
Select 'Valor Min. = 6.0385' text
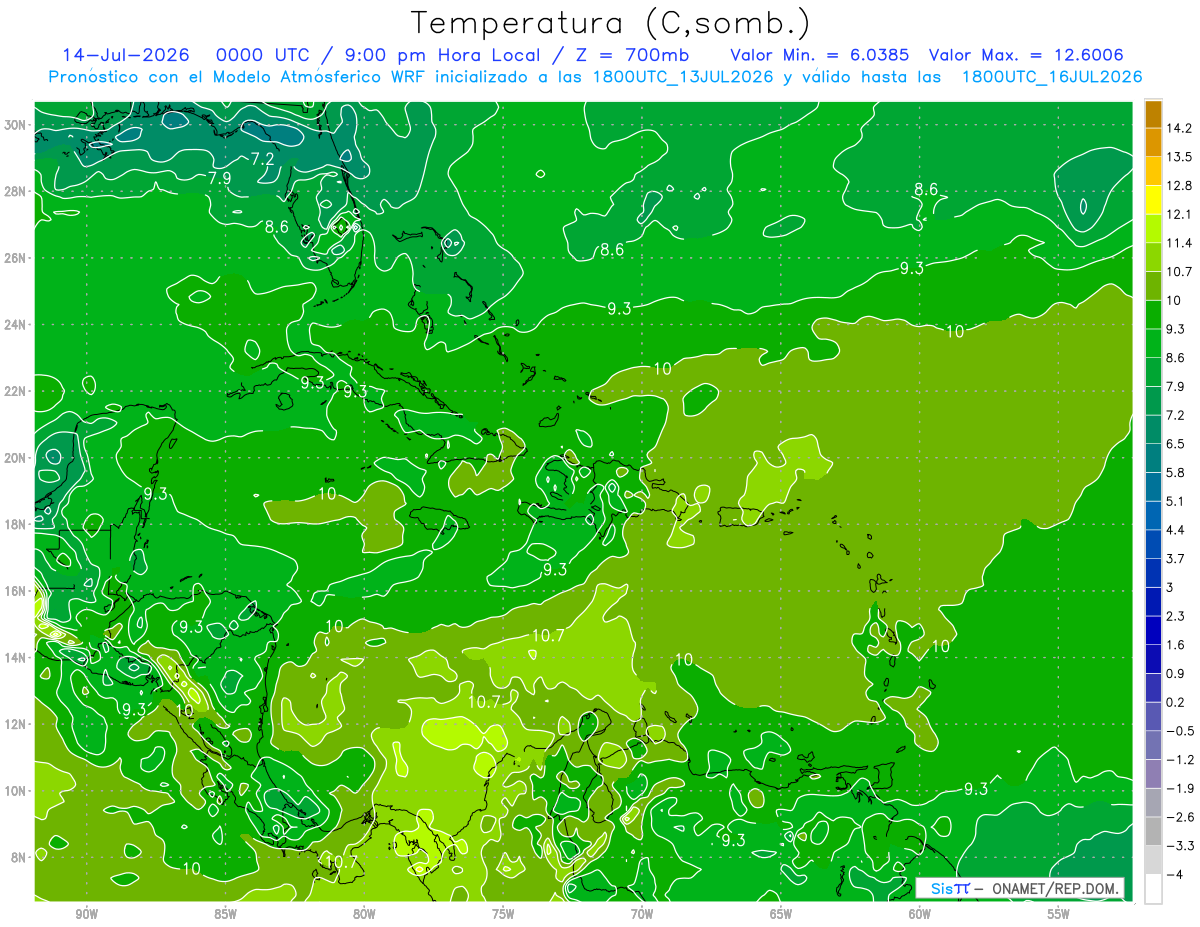point(820,54)
